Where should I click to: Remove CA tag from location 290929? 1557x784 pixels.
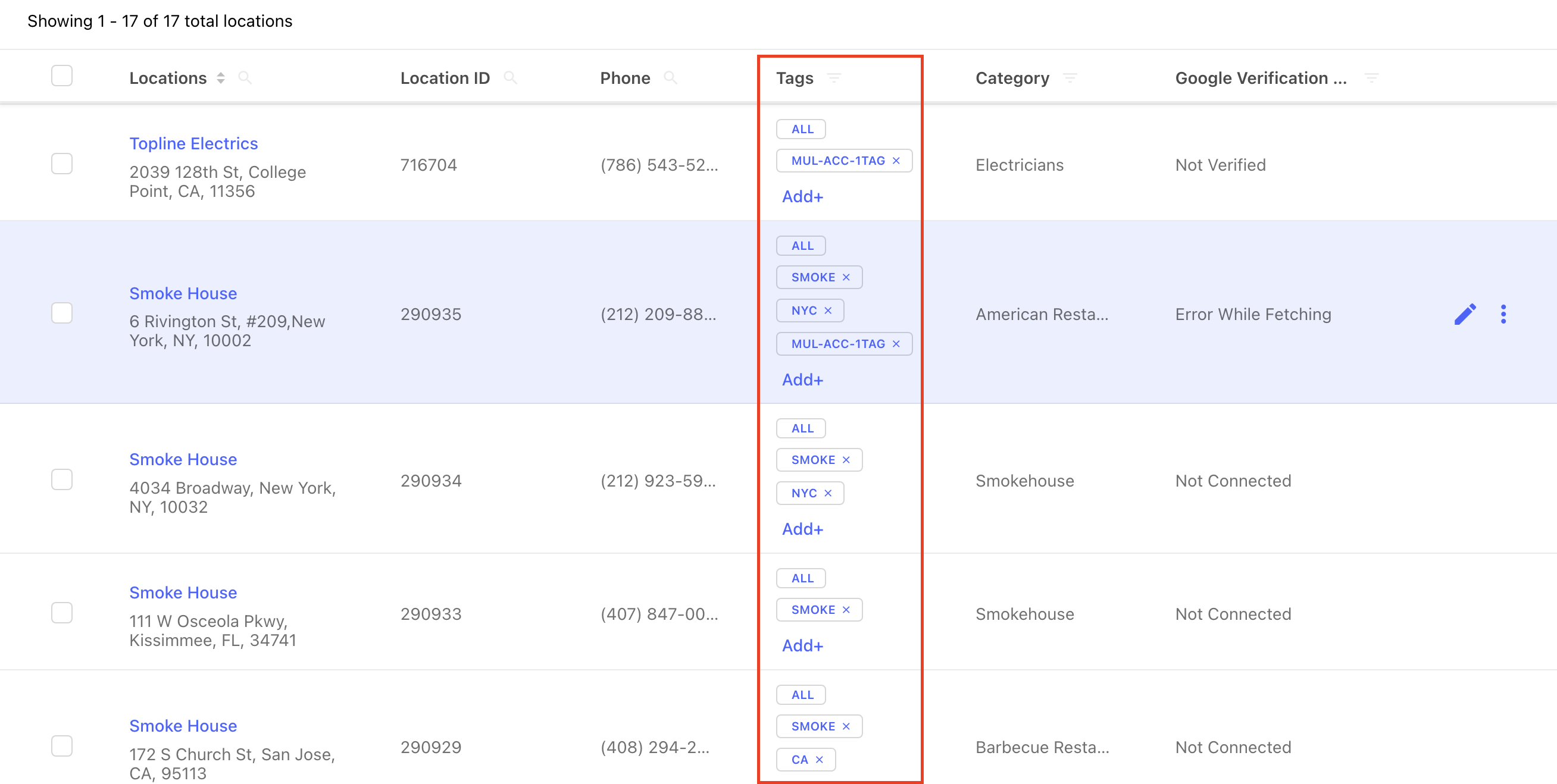pyautogui.click(x=820, y=759)
